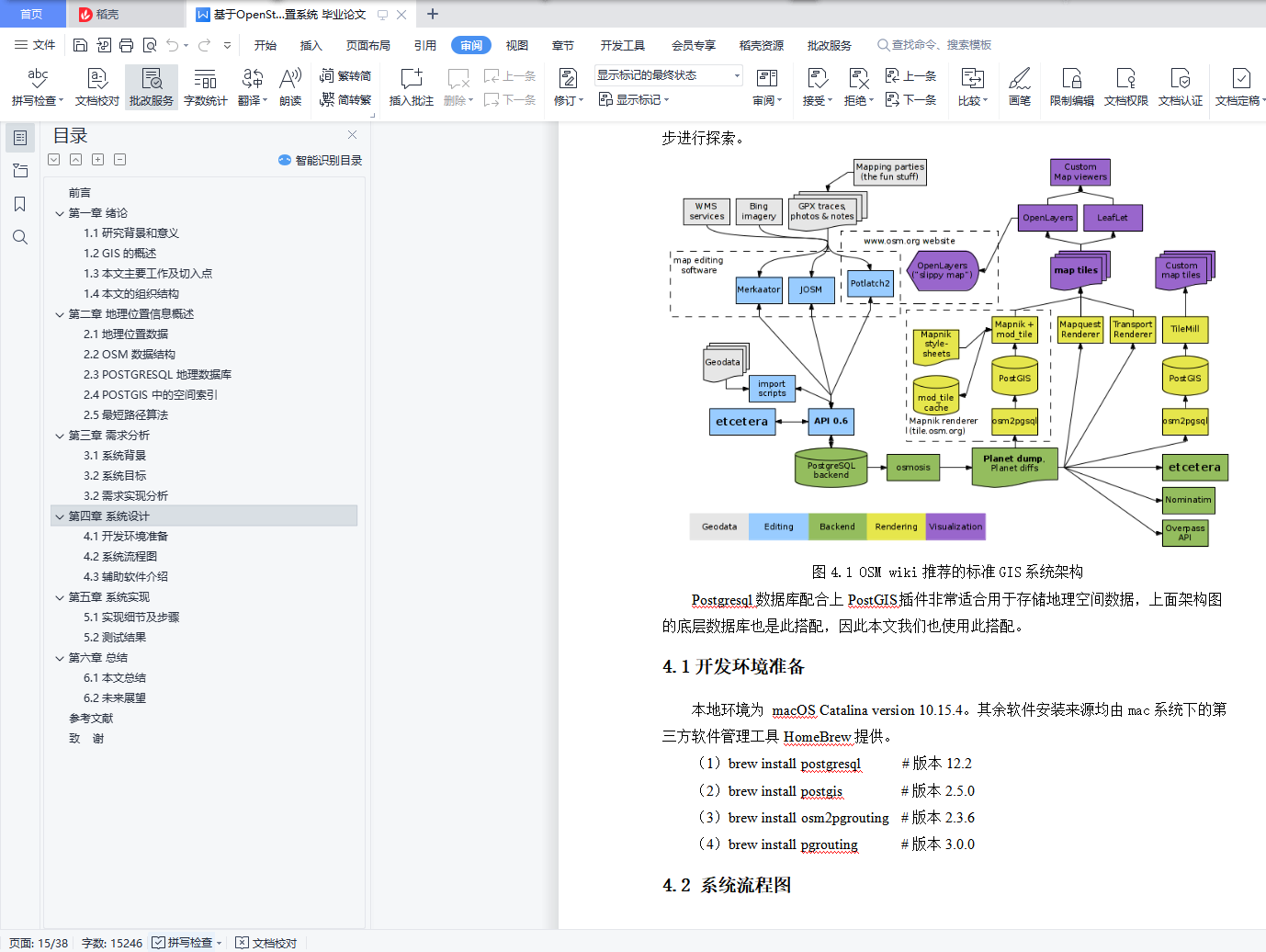Click the print preview icon in quick access bar

point(149,45)
